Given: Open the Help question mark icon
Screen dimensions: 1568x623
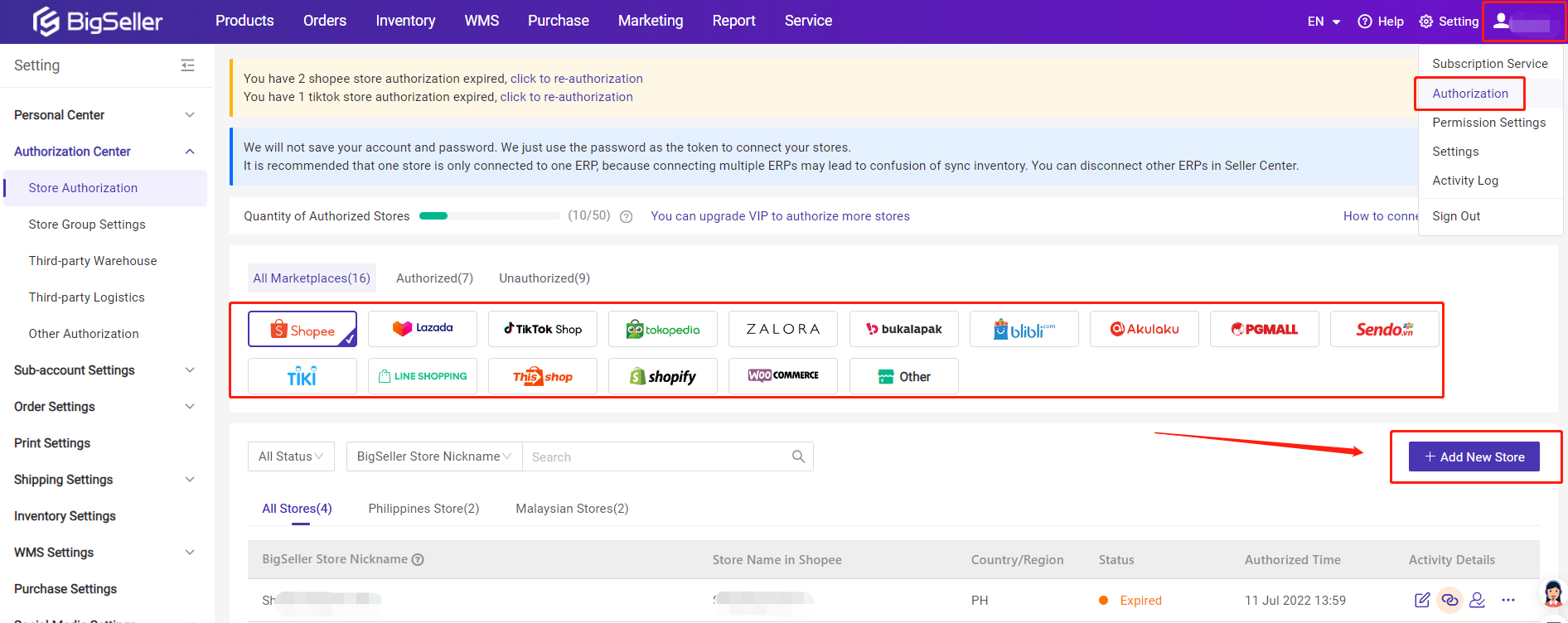Looking at the screenshot, I should pyautogui.click(x=1365, y=22).
